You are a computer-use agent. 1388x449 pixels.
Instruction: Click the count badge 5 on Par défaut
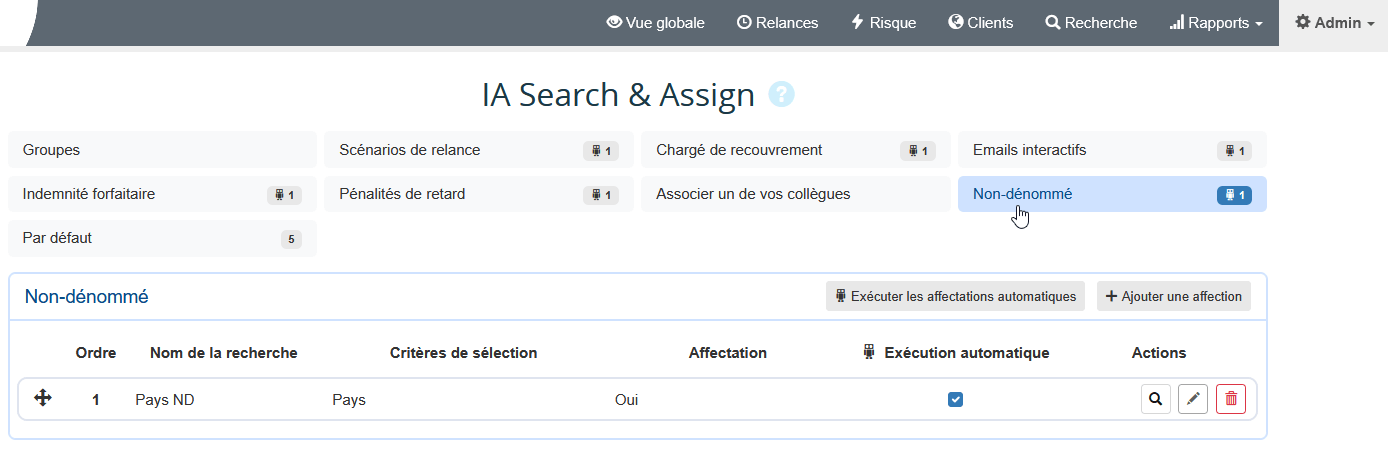[x=291, y=239]
